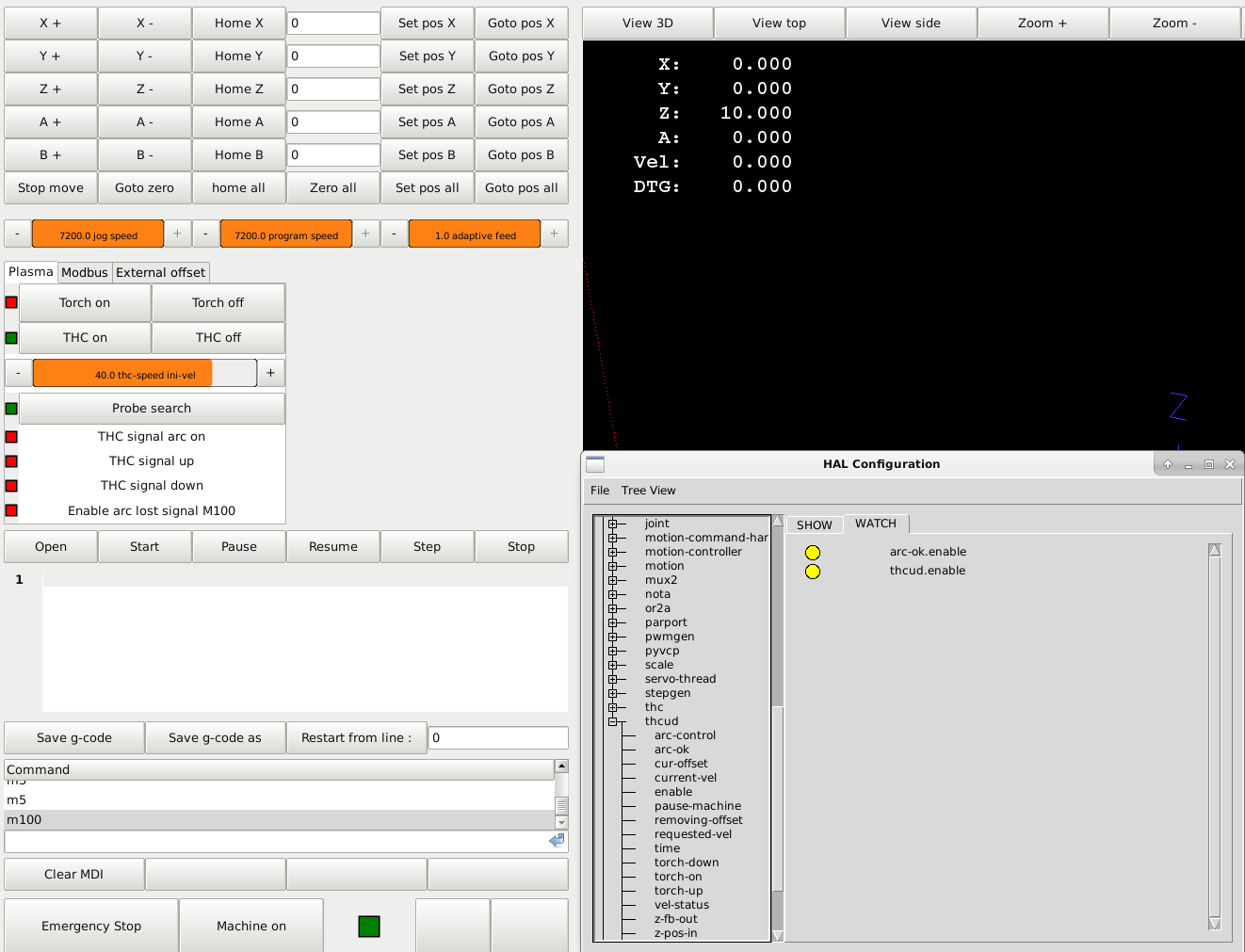This screenshot has width=1245, height=952.
Task: Click the yellow thcud.enable watch indicator
Action: point(813,572)
